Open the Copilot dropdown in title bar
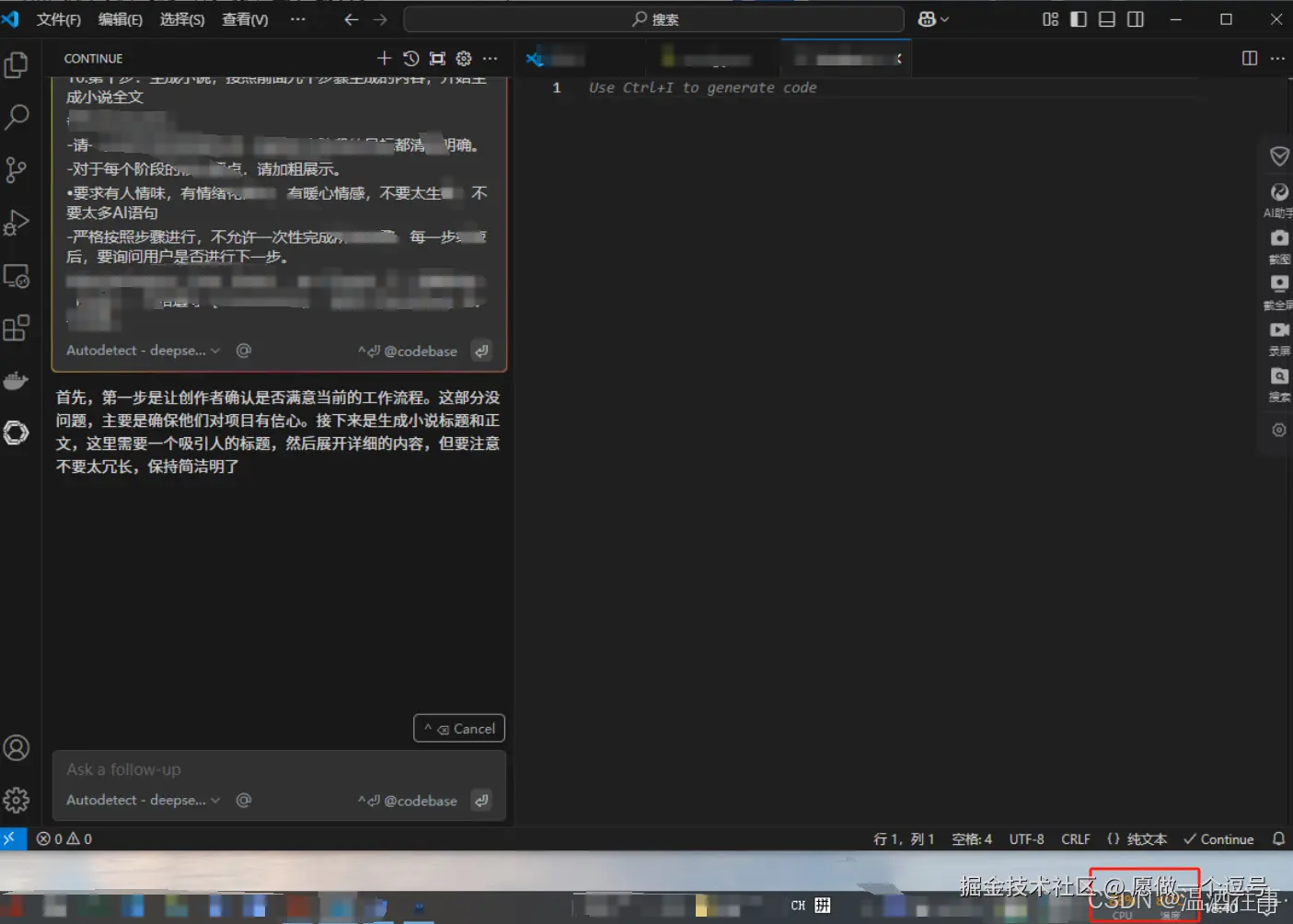1293x924 pixels. [933, 19]
